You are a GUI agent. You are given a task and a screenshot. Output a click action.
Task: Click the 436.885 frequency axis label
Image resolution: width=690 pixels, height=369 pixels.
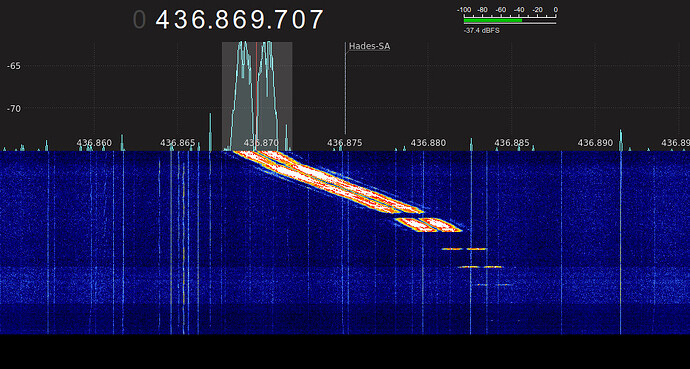pos(512,143)
